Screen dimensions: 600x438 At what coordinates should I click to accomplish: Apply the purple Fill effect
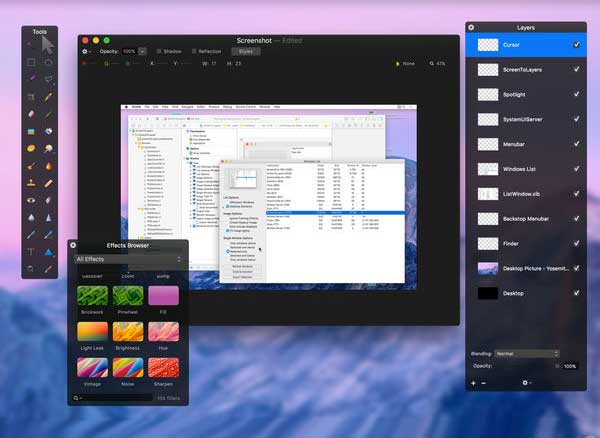(x=163, y=296)
